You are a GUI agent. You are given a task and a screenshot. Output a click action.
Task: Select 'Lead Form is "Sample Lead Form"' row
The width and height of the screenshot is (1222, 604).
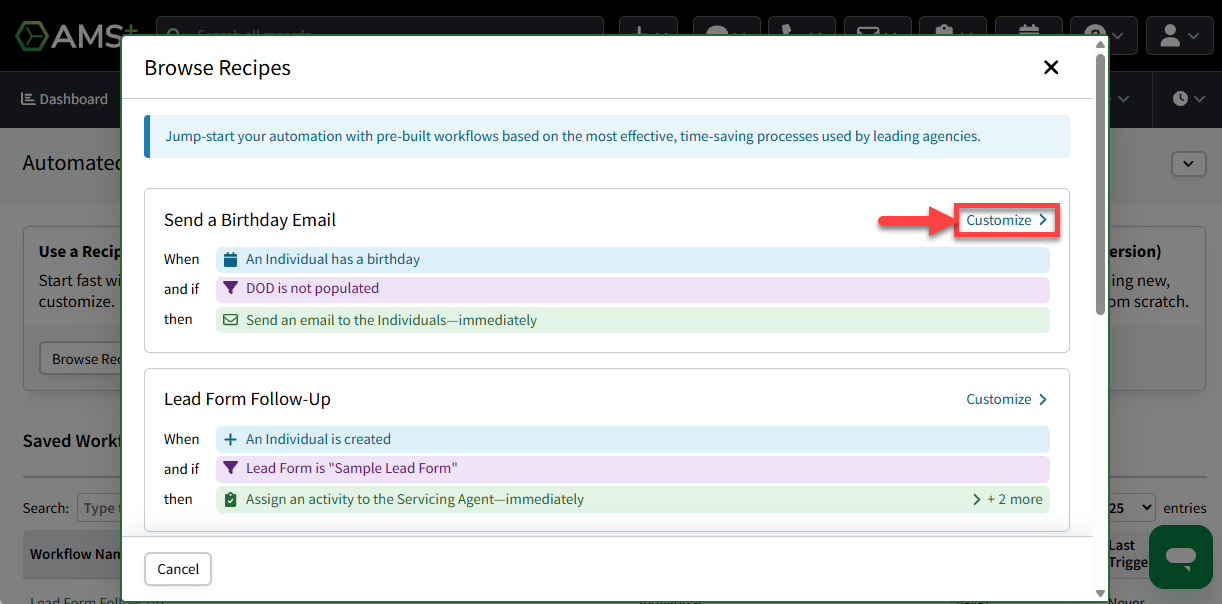[x=633, y=469]
